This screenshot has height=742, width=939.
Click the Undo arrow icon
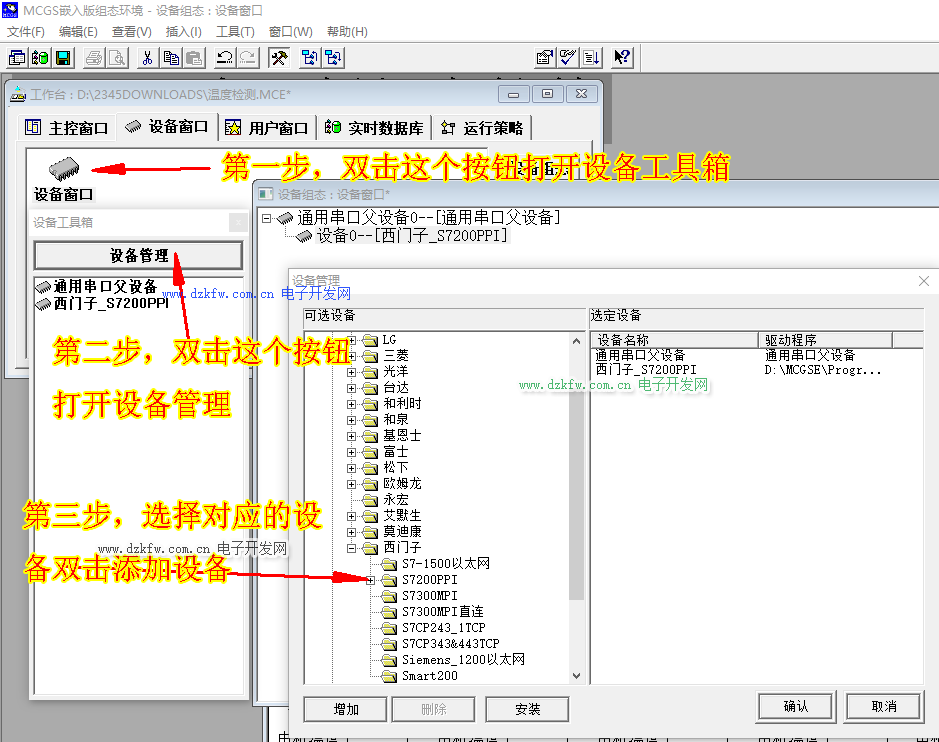224,58
